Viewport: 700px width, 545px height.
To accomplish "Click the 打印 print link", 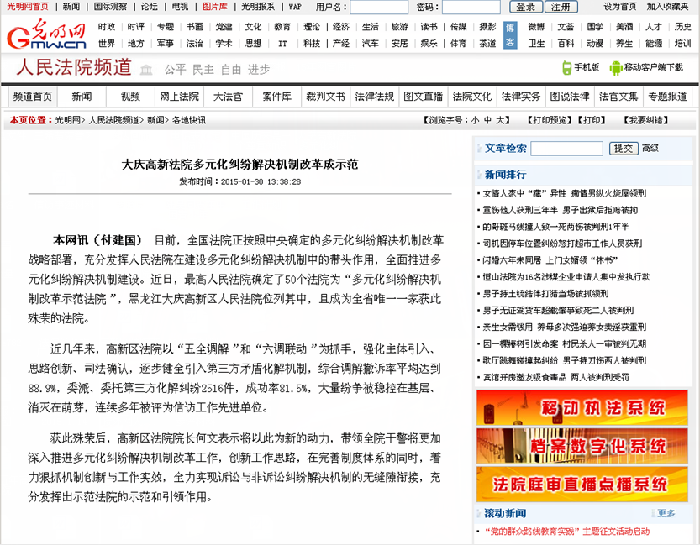I will coord(592,120).
